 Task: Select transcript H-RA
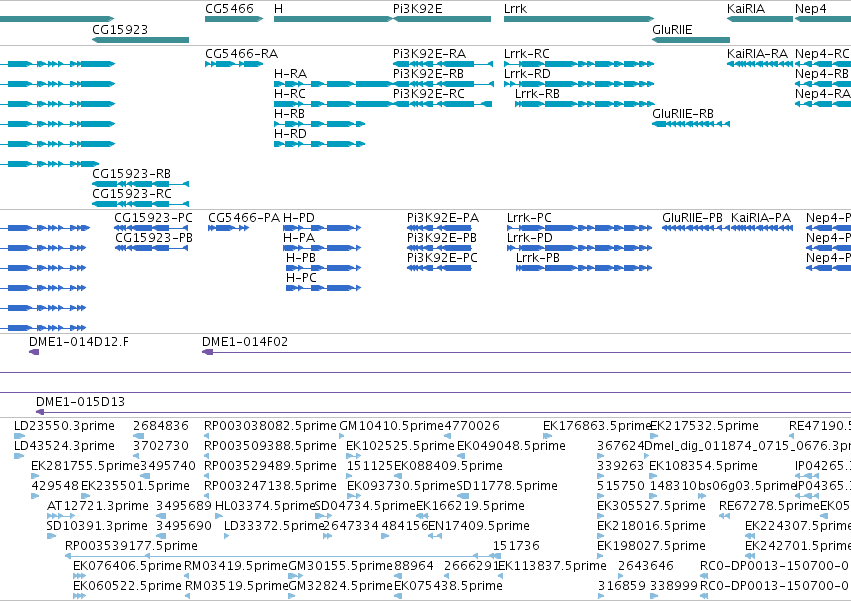coord(333,84)
